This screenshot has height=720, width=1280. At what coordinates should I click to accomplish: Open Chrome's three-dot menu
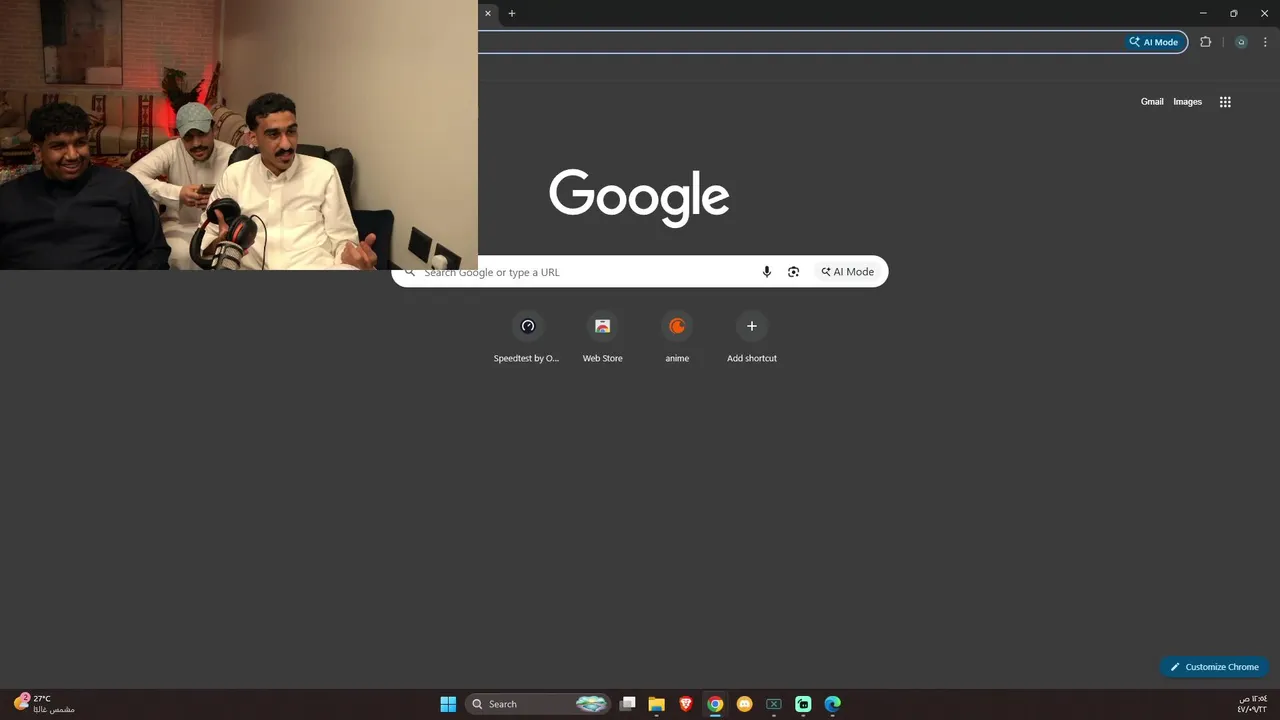coord(1265,42)
